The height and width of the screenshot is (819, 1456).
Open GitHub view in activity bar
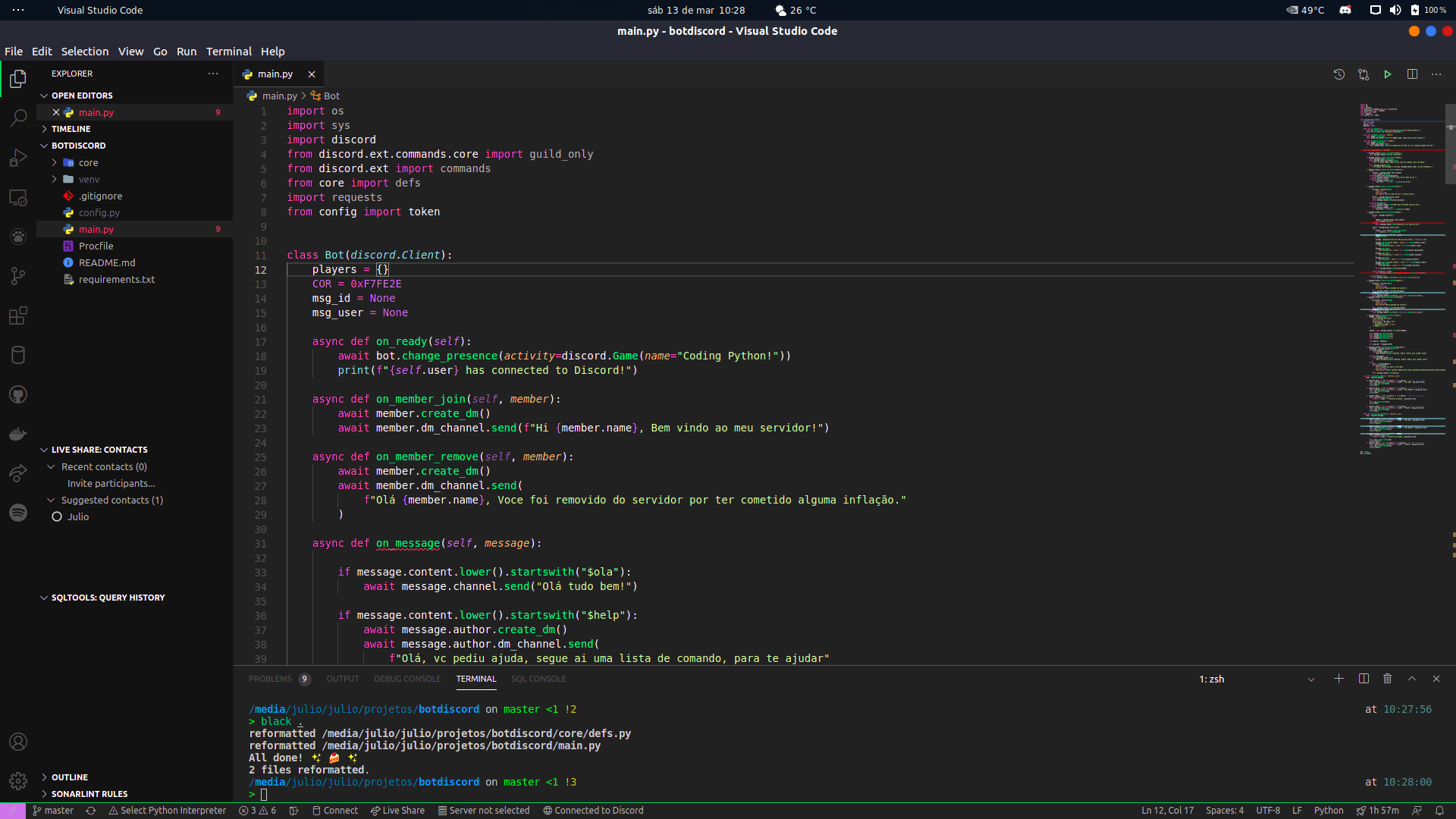pos(18,394)
